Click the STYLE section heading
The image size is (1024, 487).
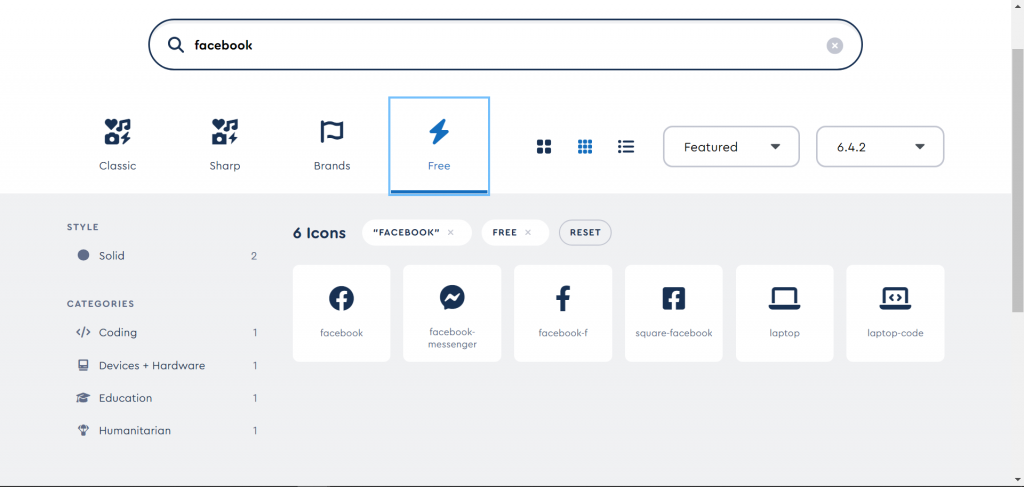coord(83,227)
